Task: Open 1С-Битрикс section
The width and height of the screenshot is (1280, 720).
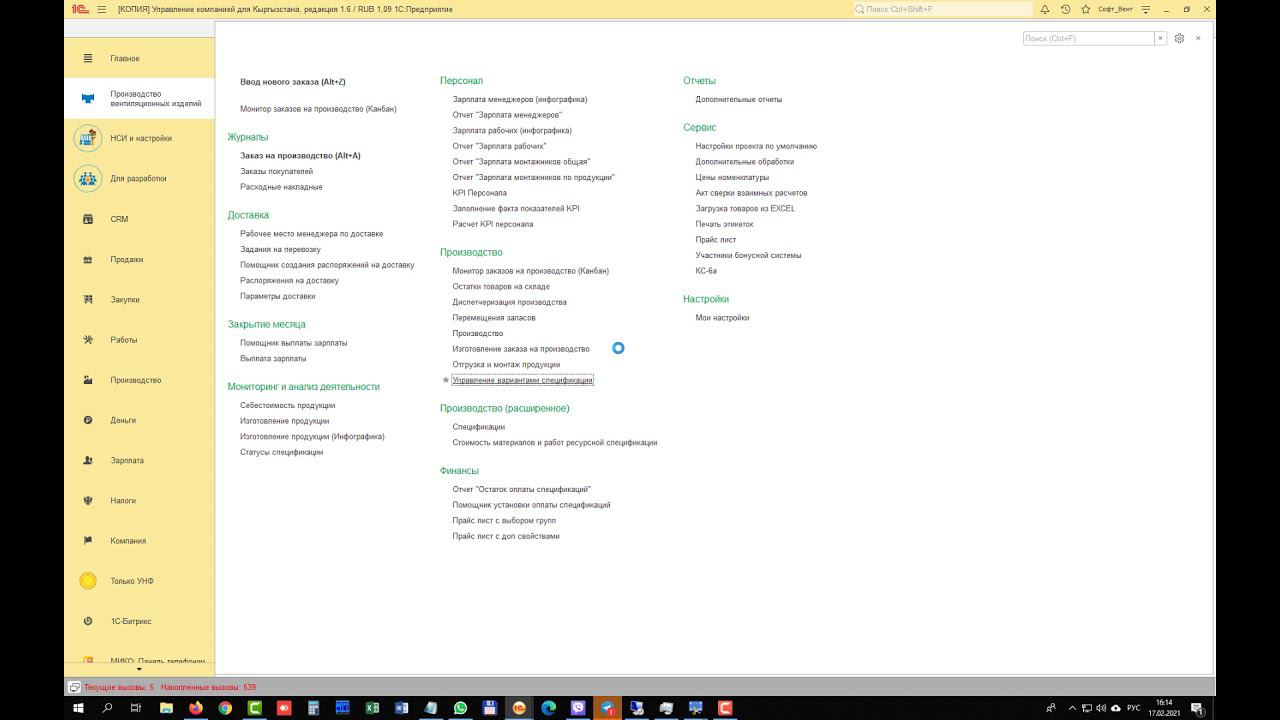Action: (x=140, y=621)
